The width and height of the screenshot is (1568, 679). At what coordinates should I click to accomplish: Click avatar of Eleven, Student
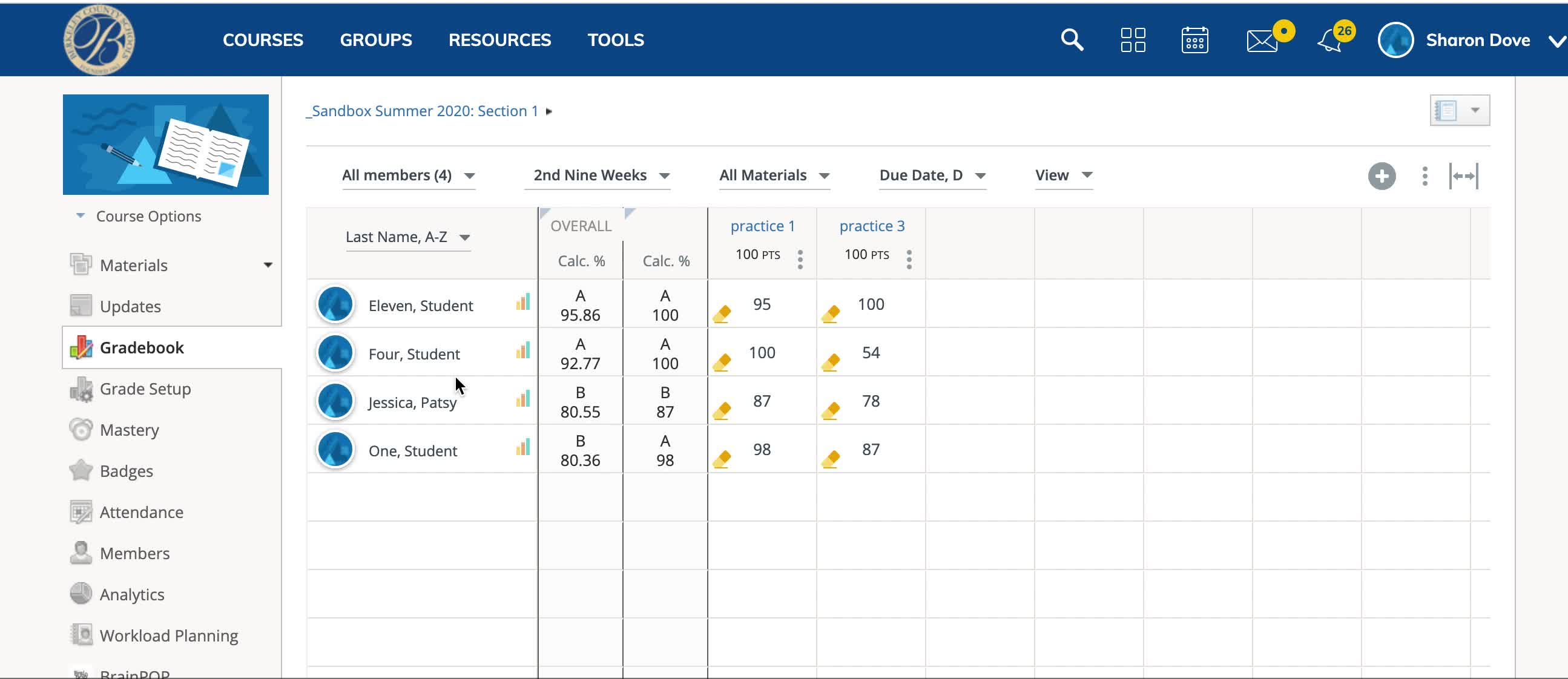coord(335,304)
